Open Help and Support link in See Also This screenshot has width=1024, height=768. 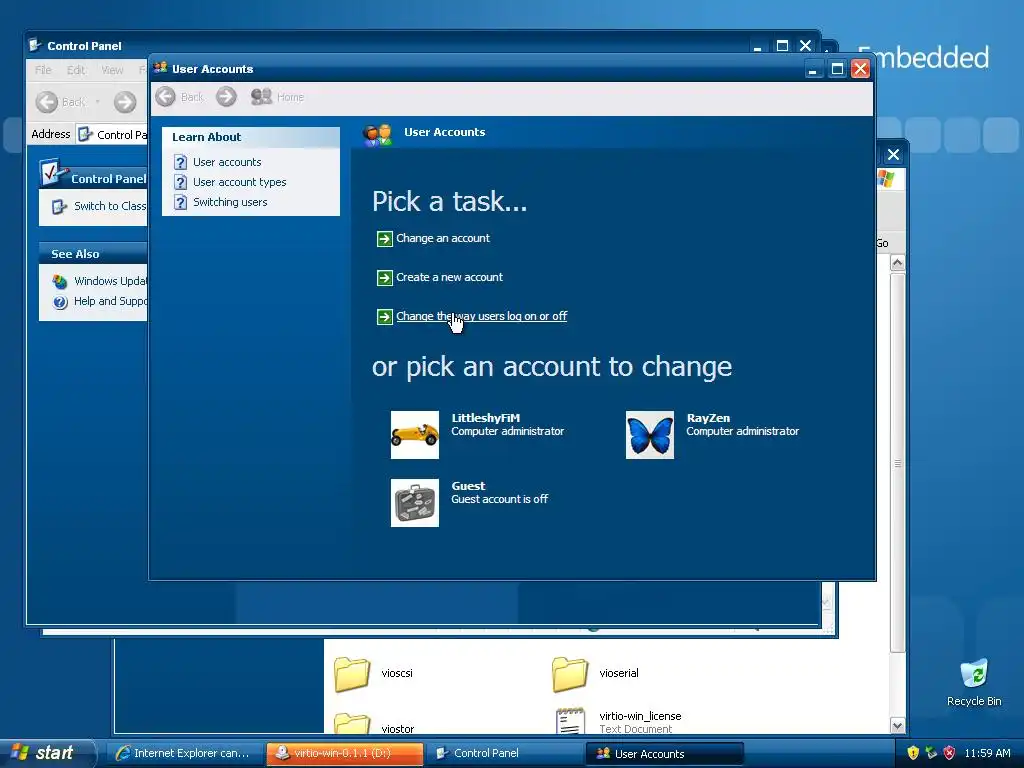tap(110, 301)
